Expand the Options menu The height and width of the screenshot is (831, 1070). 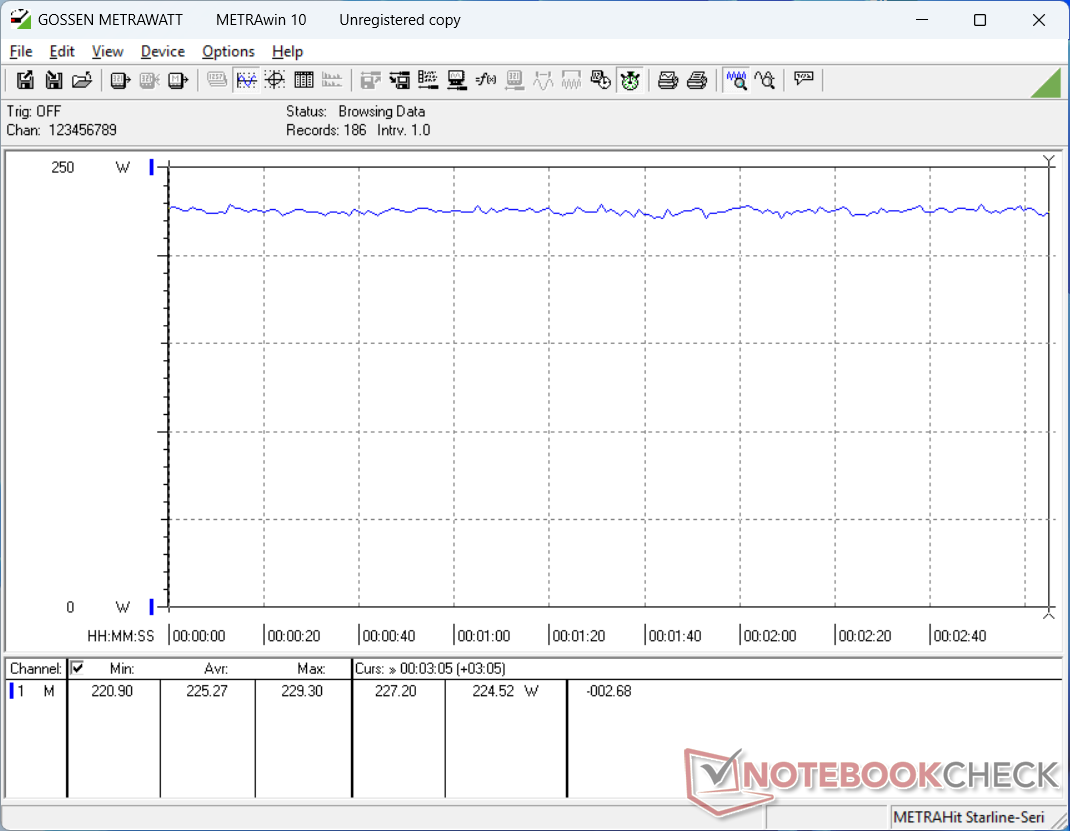pyautogui.click(x=228, y=51)
